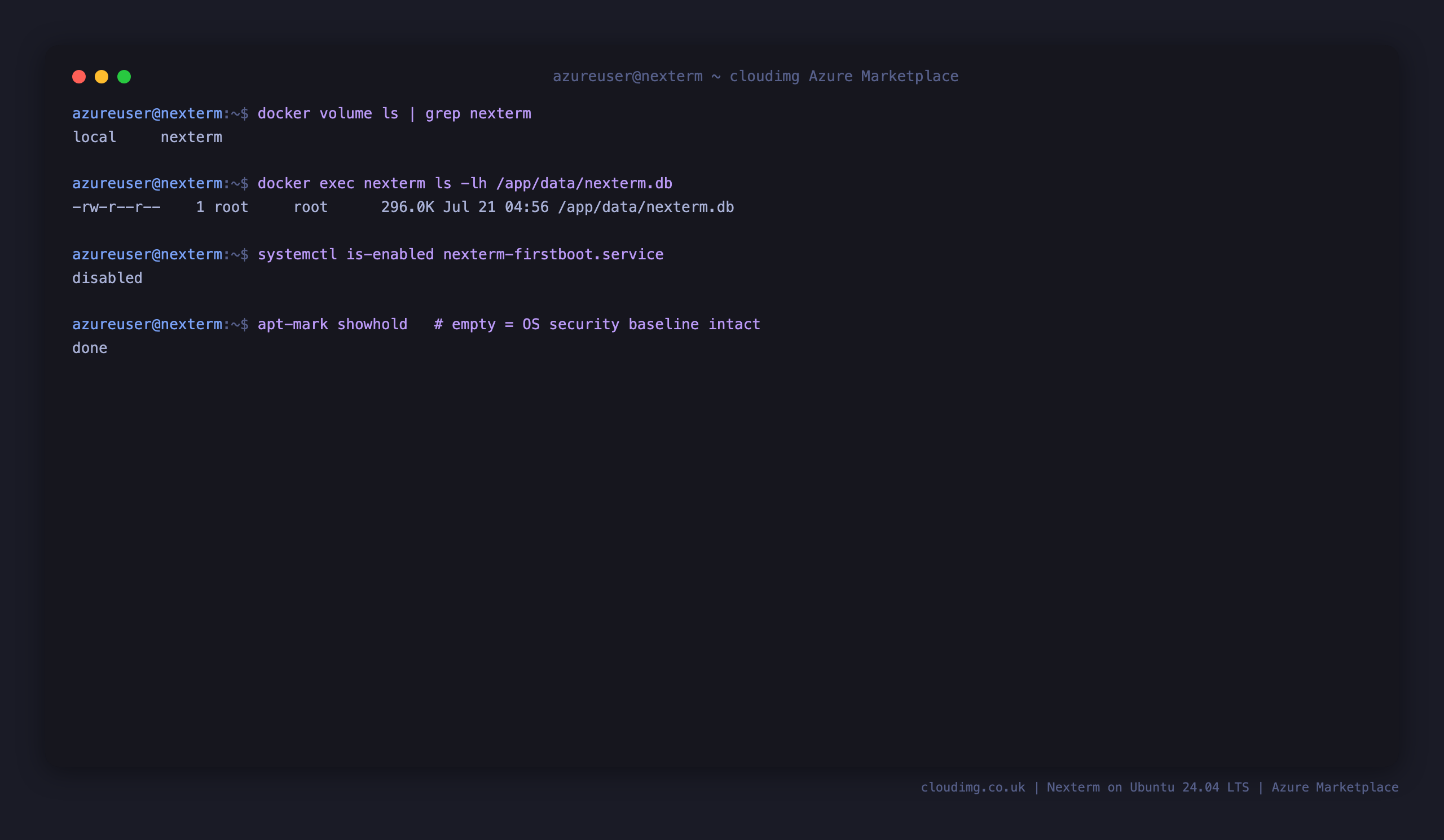
Task: Click the footer's trailing 'Azure Marketplace' text
Action: point(1335,788)
